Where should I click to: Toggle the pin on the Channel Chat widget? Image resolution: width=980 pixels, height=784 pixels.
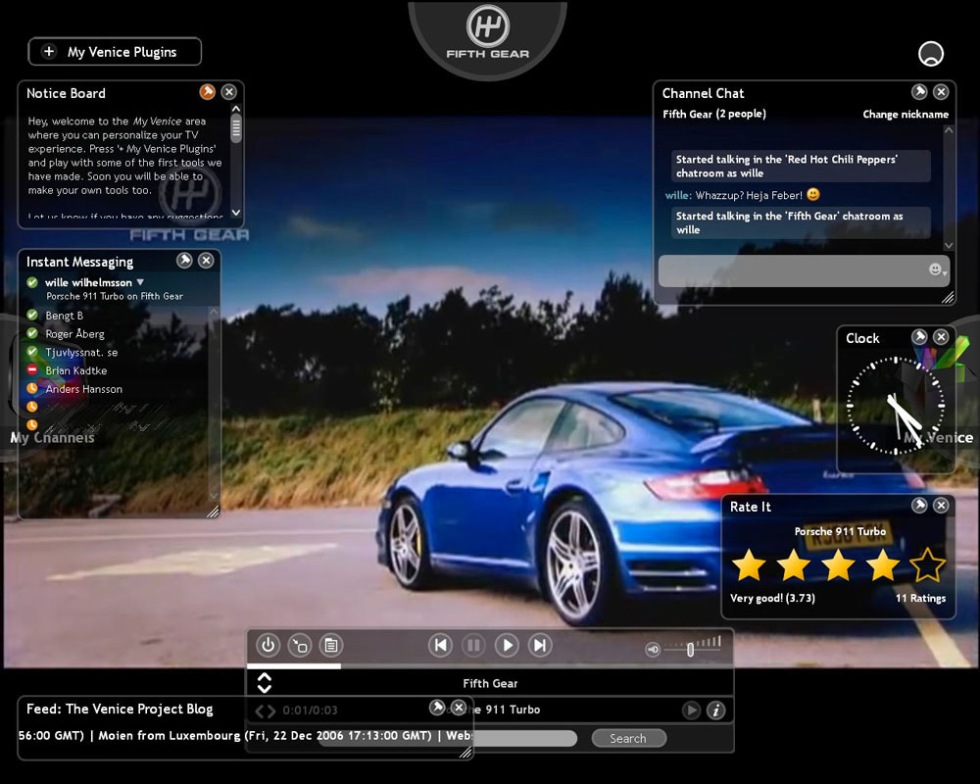point(919,93)
